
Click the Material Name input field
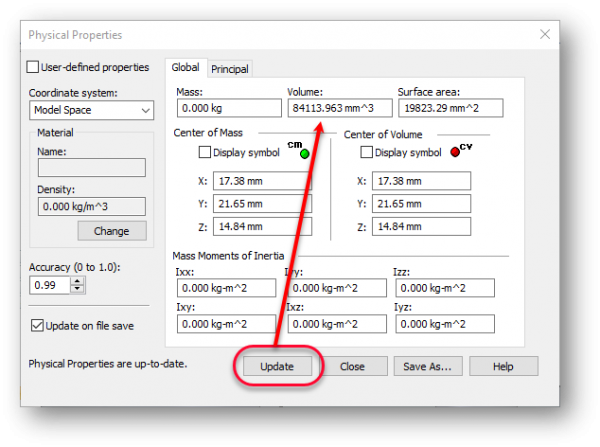click(x=92, y=168)
